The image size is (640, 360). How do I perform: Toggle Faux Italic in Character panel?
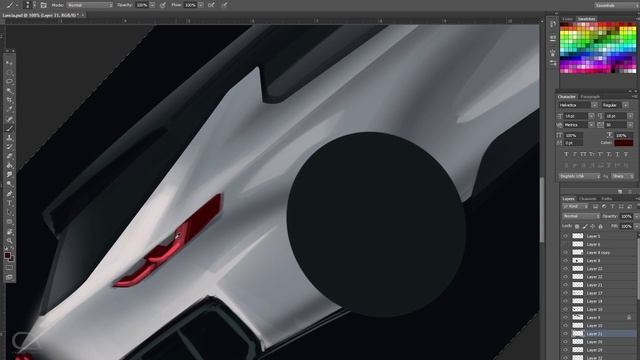tap(575, 154)
